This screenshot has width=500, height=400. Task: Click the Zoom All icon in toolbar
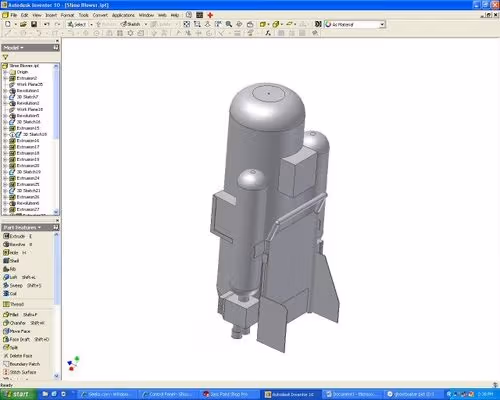tap(187, 24)
